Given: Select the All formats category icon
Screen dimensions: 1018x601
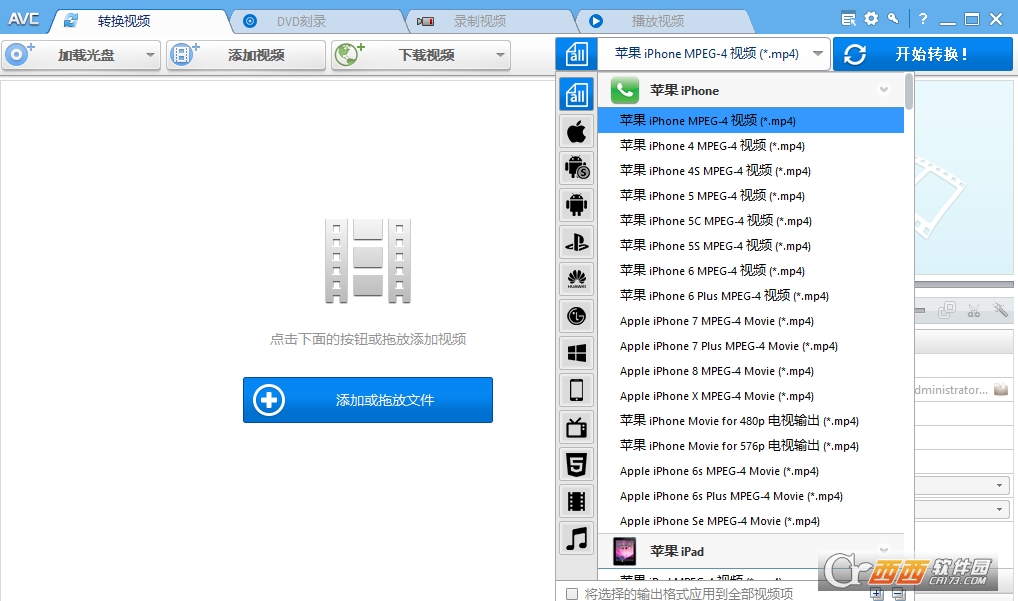Looking at the screenshot, I should coord(577,95).
